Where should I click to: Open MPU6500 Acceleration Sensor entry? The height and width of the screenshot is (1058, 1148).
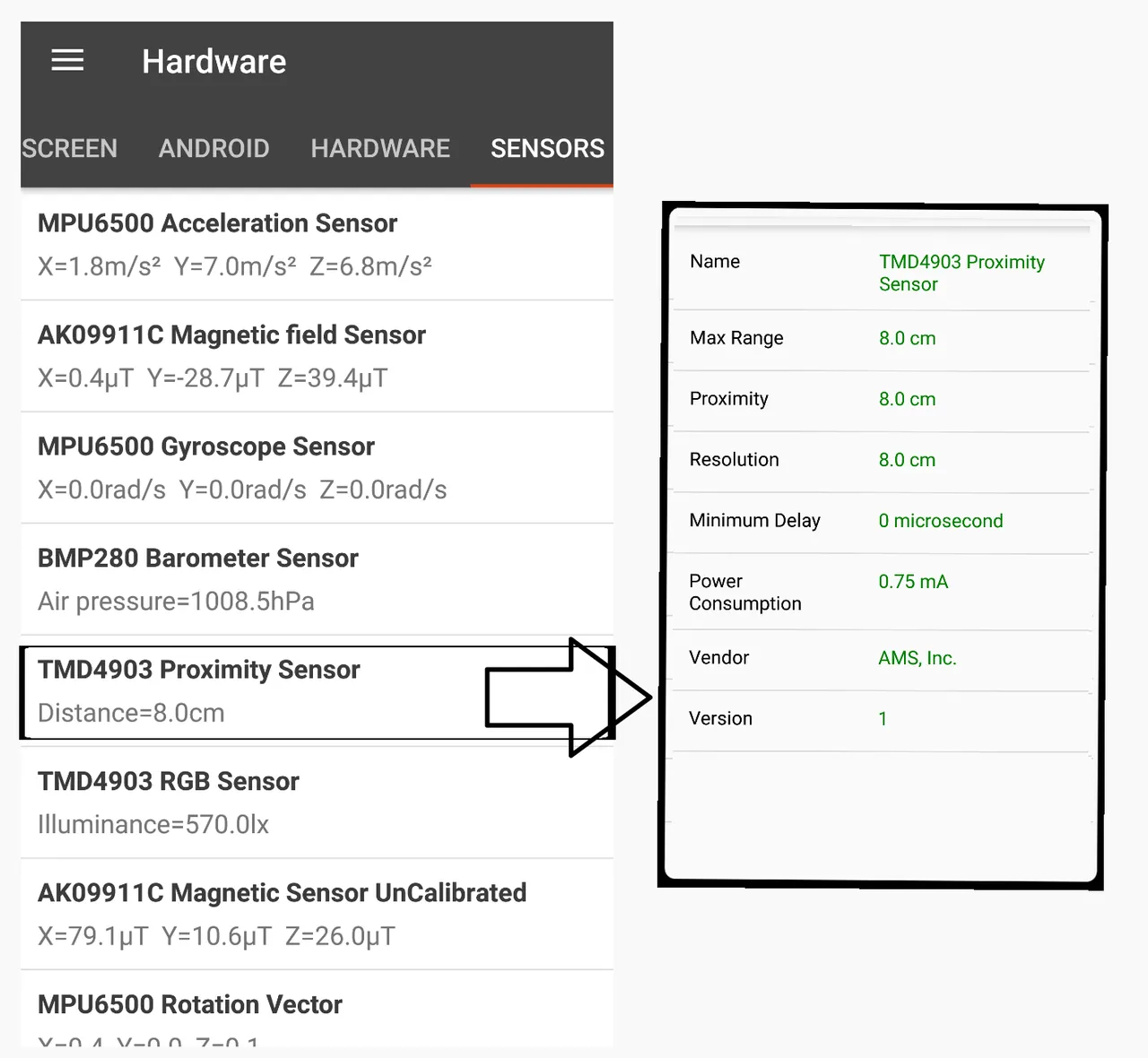(x=317, y=244)
